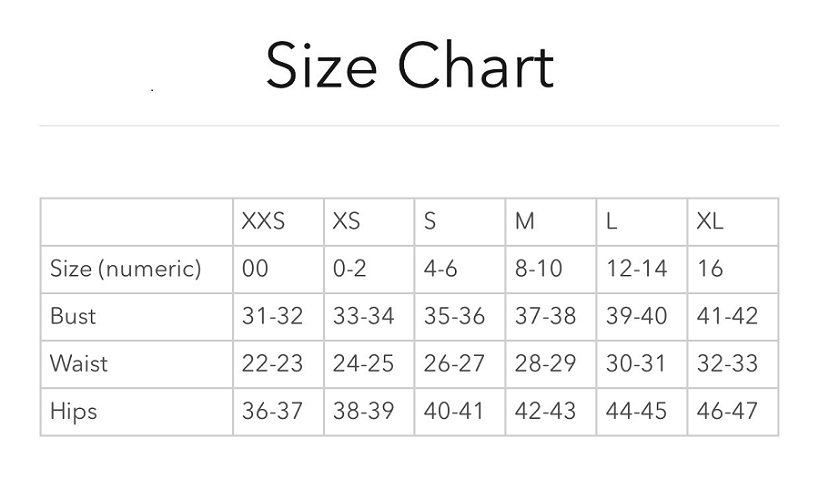This screenshot has height=500, width=819.
Task: Select the numeric size 8-10 cell
Action: coord(539,268)
